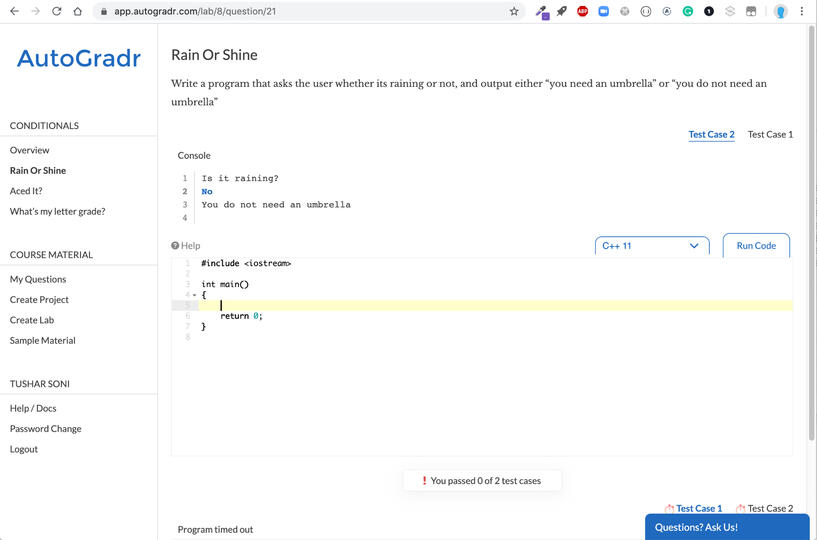Click the 'int main()' code line
This screenshot has width=817, height=540.
(x=225, y=284)
